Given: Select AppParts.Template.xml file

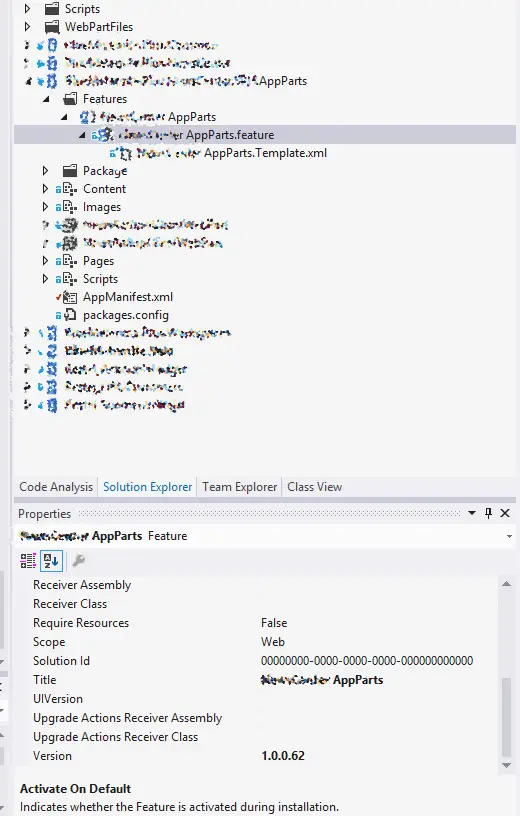Looking at the screenshot, I should point(232,153).
